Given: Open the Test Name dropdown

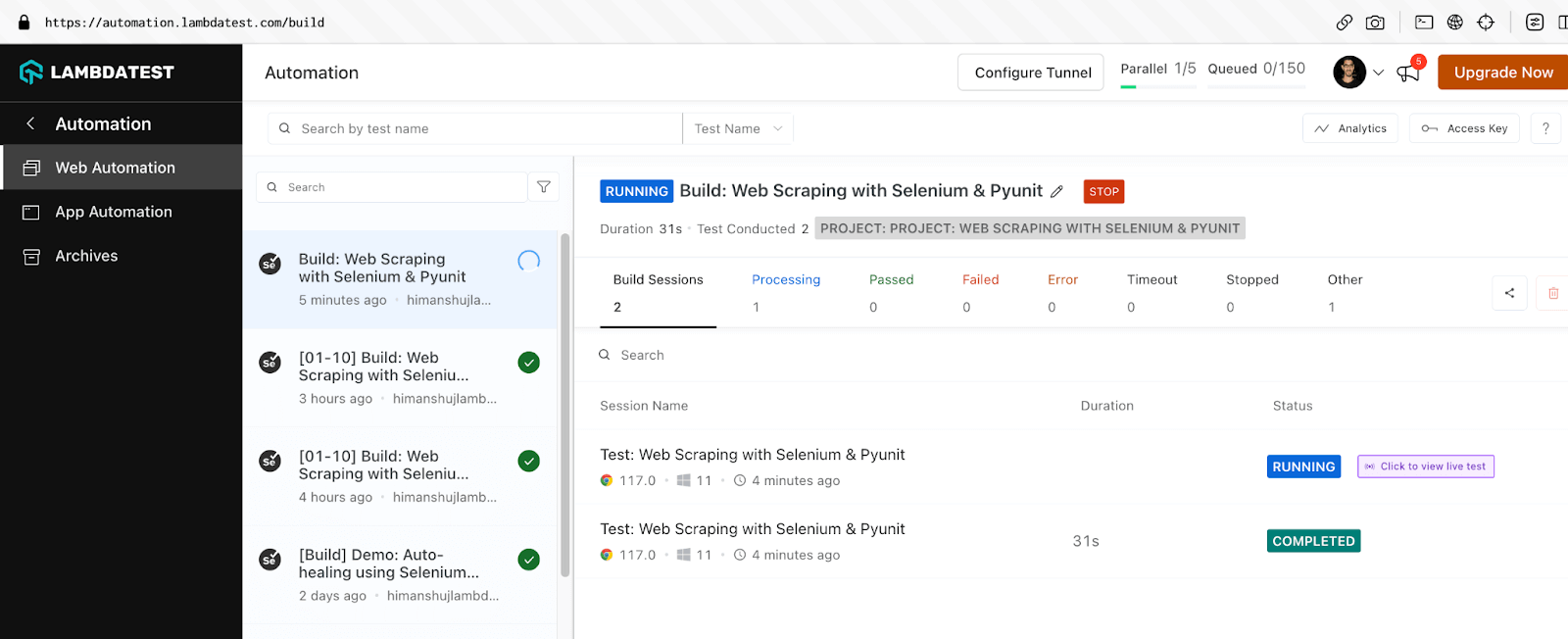Looking at the screenshot, I should pos(738,128).
